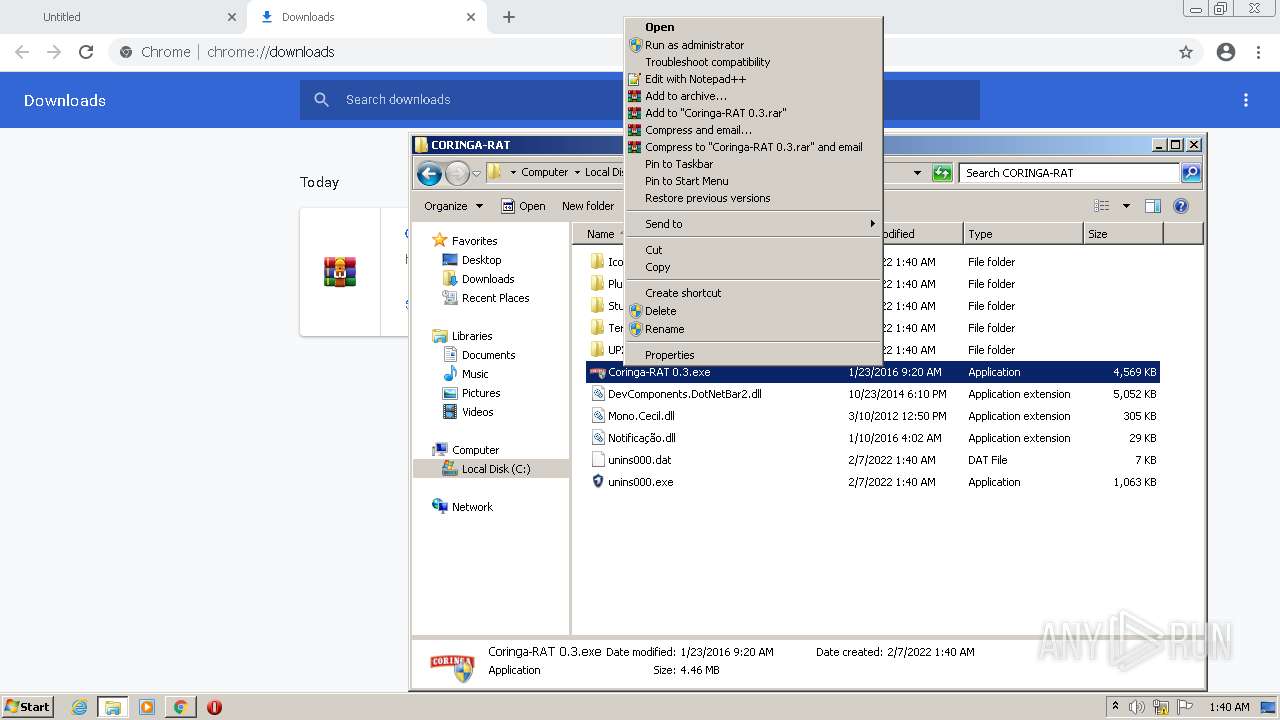Click Chrome reload page button
The image size is (1280, 720).
click(x=86, y=52)
